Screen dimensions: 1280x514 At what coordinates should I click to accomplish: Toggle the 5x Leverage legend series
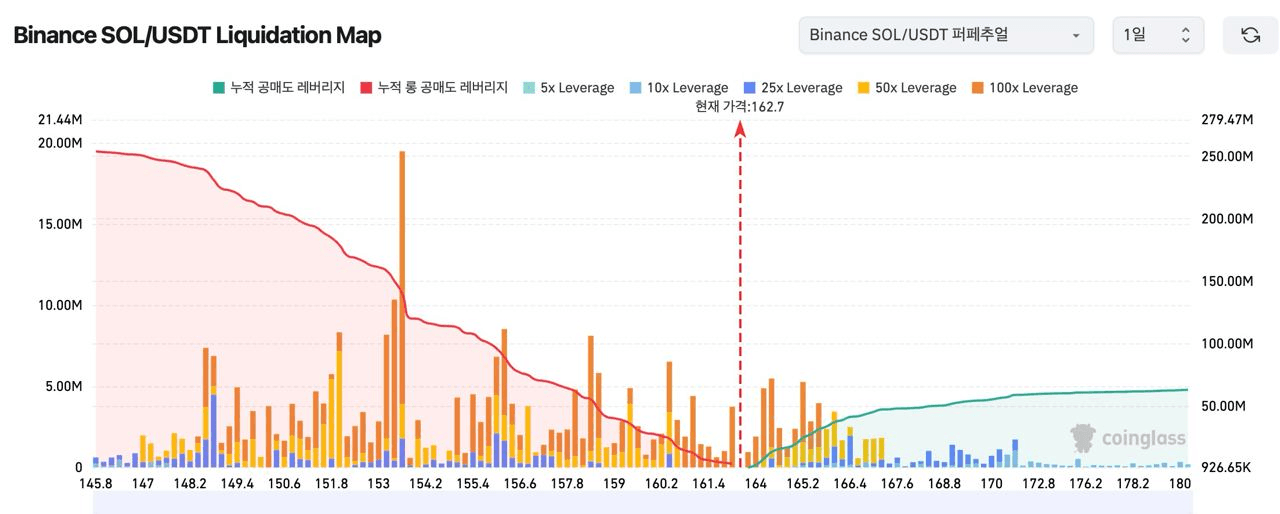568,88
